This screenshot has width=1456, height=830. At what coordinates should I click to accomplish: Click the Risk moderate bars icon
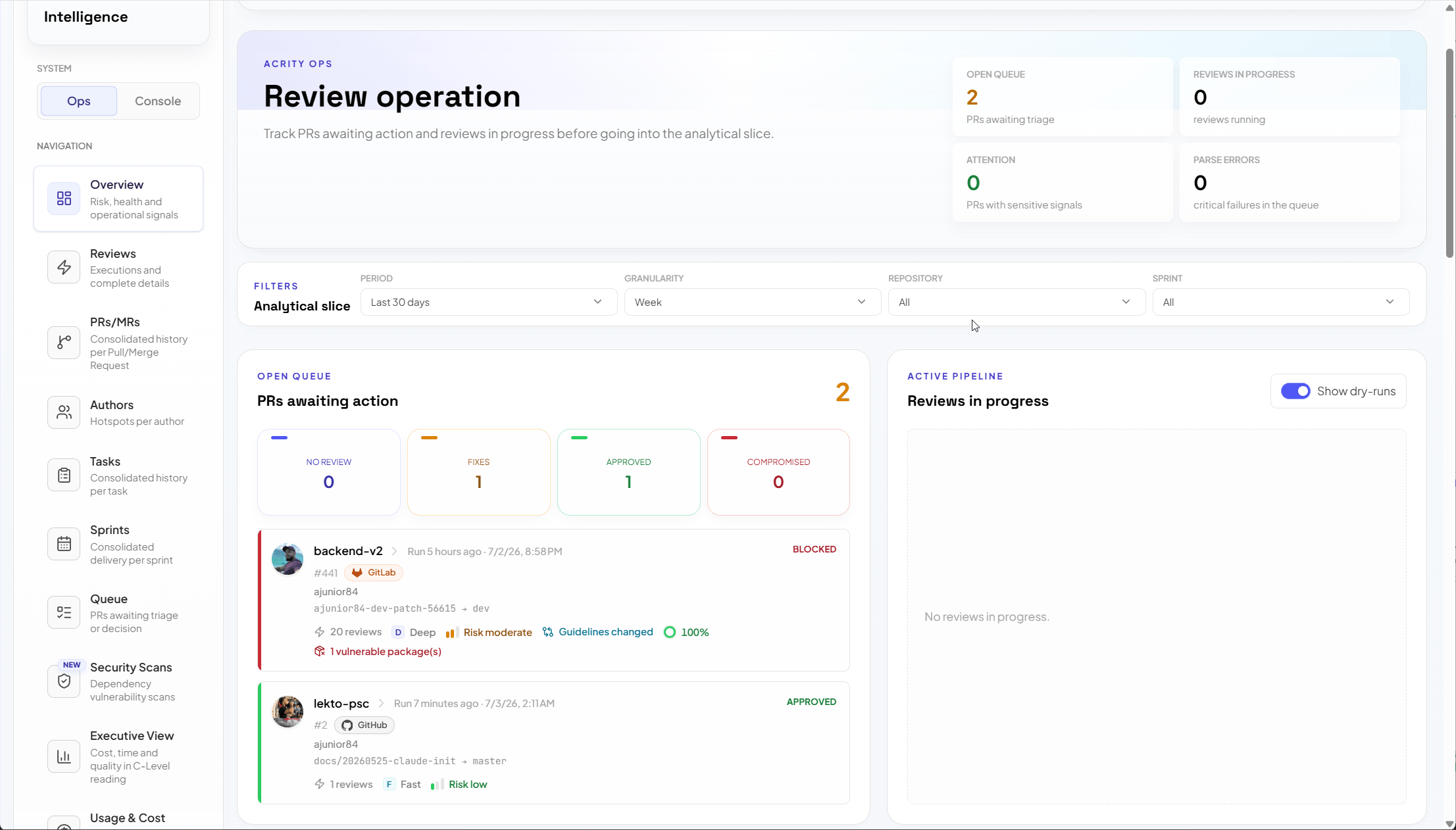coord(452,633)
